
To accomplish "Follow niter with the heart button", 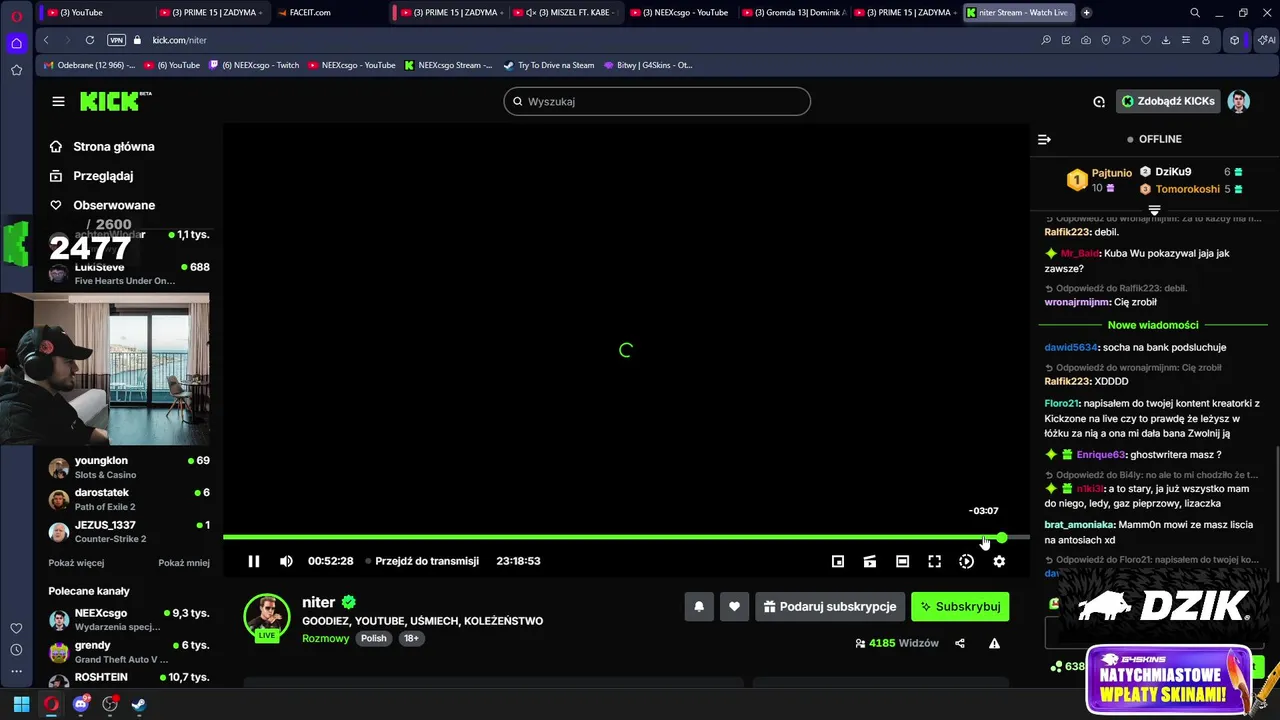I will pyautogui.click(x=734, y=606).
